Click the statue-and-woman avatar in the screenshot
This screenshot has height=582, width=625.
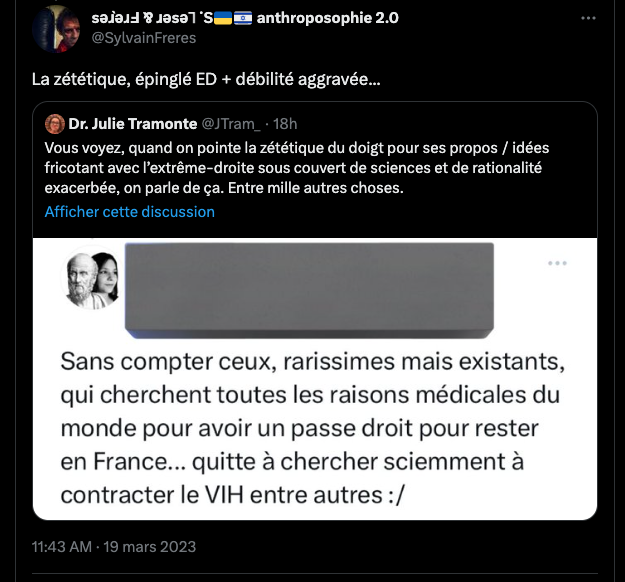coord(92,278)
